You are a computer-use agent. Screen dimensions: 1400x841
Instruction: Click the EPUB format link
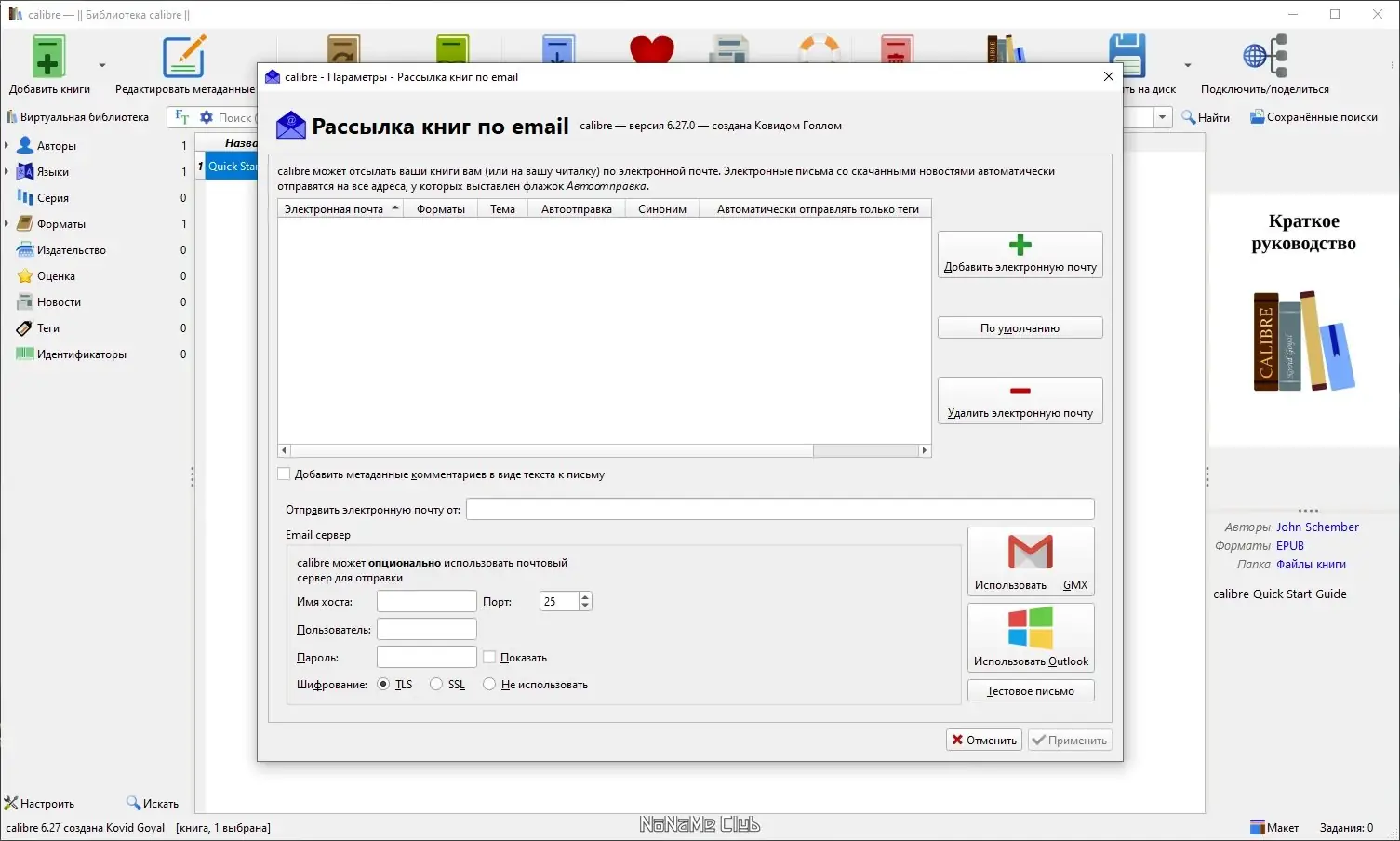(x=1290, y=546)
